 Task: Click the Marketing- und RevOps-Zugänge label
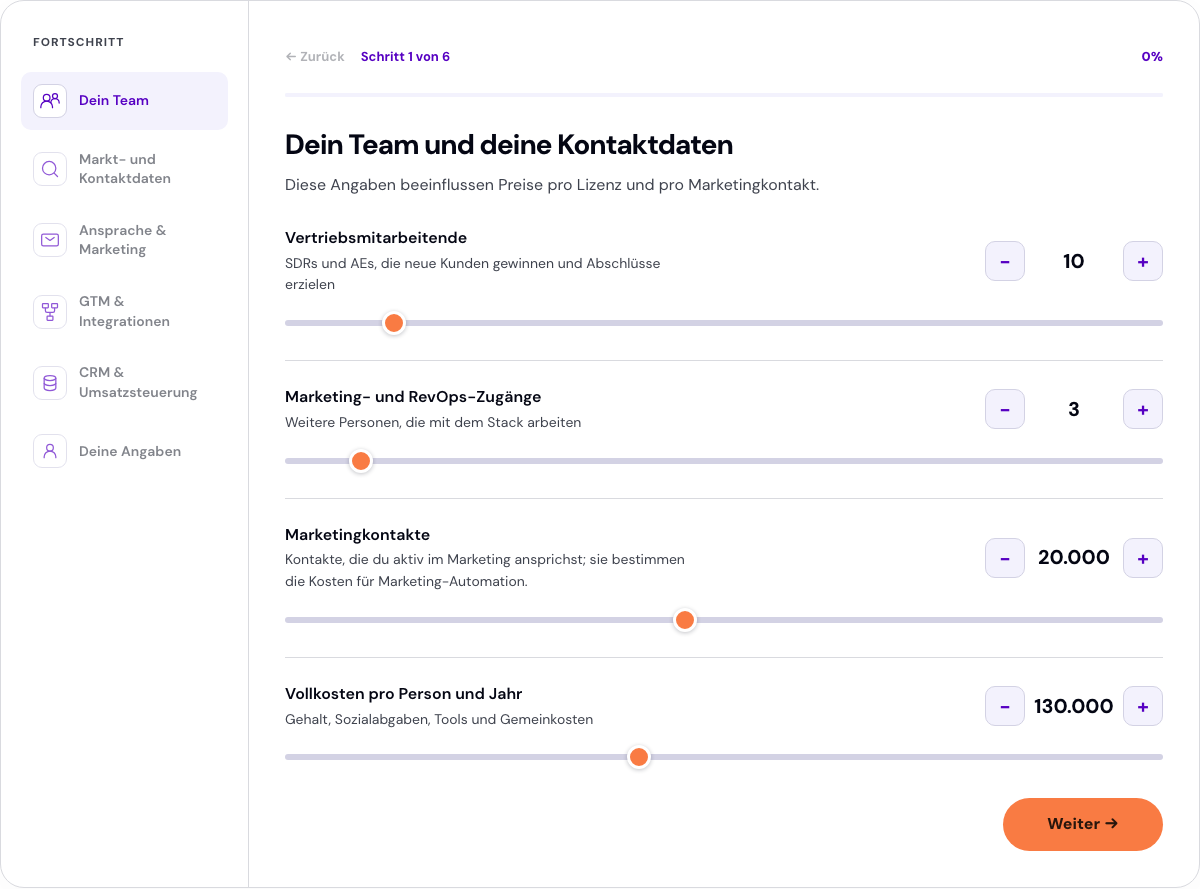[413, 397]
